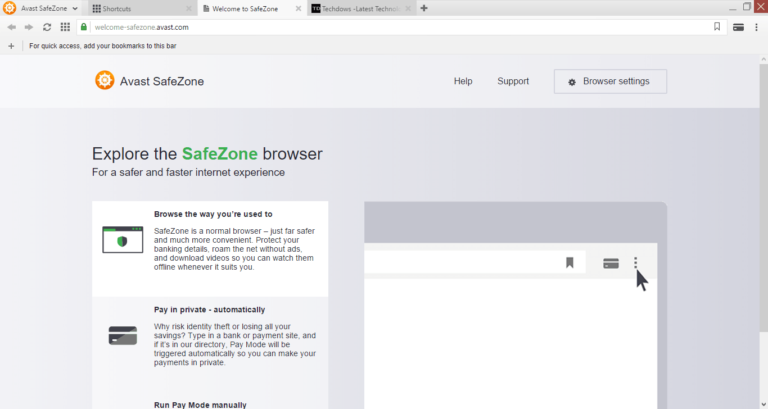Viewport: 768px width, 409px height.
Task: Open a new tab with plus button
Action: 424,8
